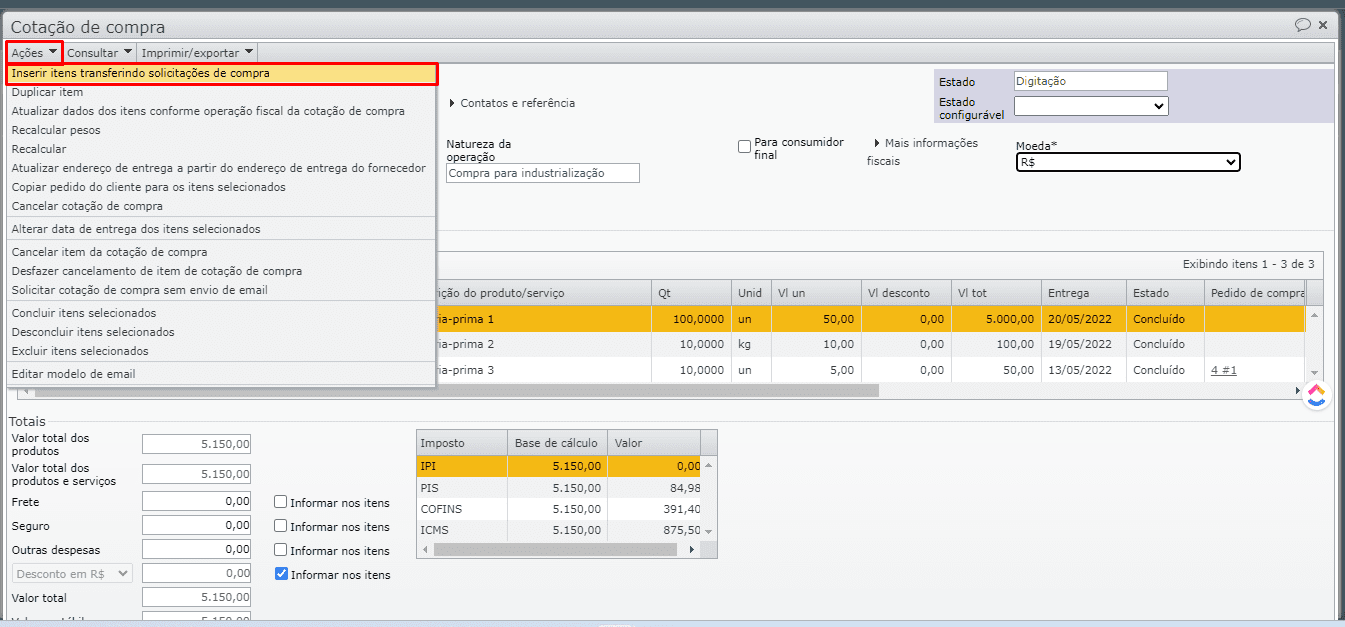Open the Moeda currency dropdown
Viewport: 1345px width, 627px height.
1127,162
